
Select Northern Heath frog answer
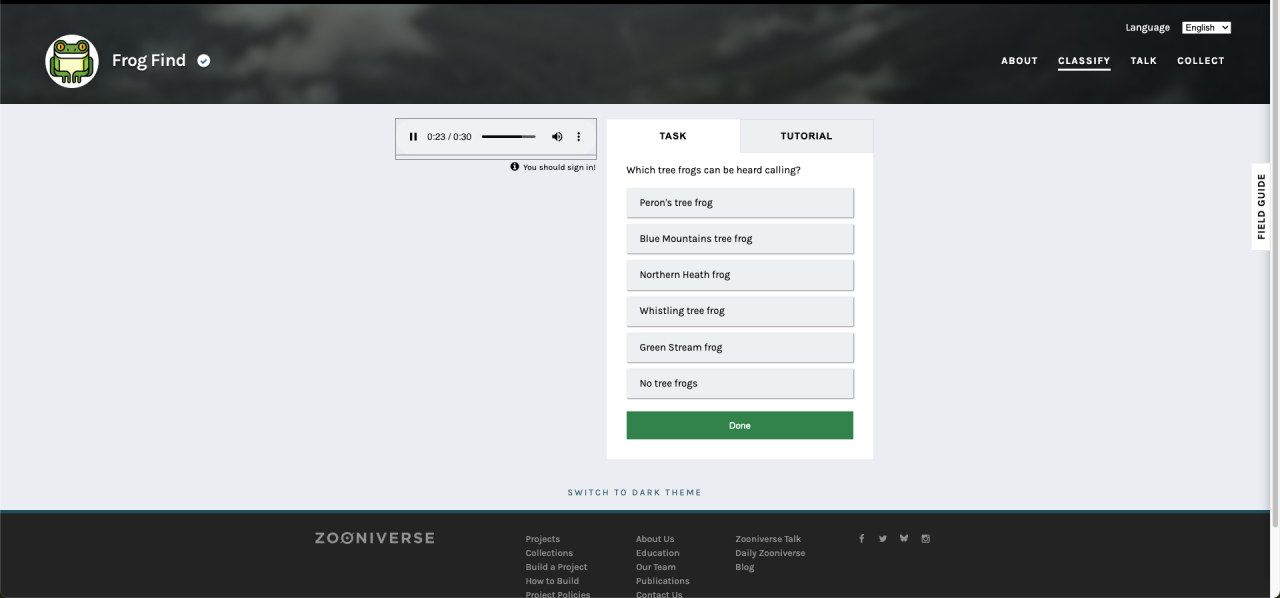[740, 275]
